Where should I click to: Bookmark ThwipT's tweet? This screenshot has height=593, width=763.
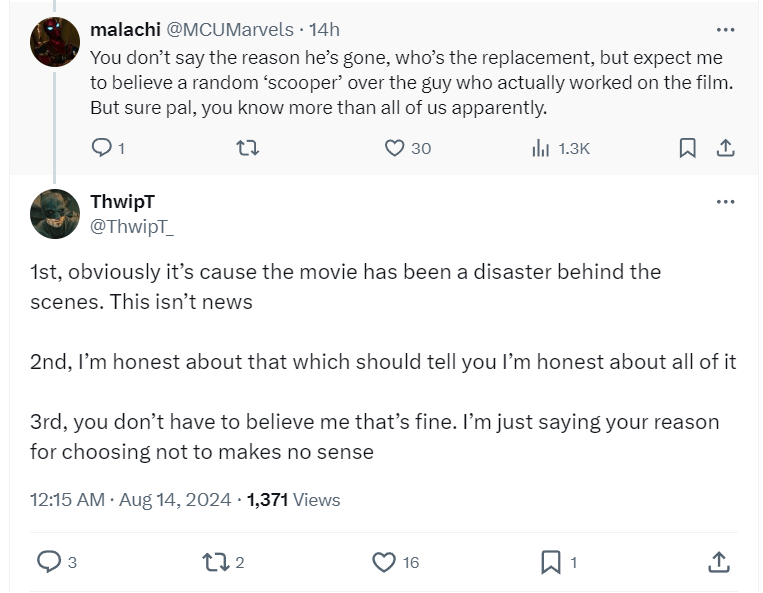pos(550,563)
